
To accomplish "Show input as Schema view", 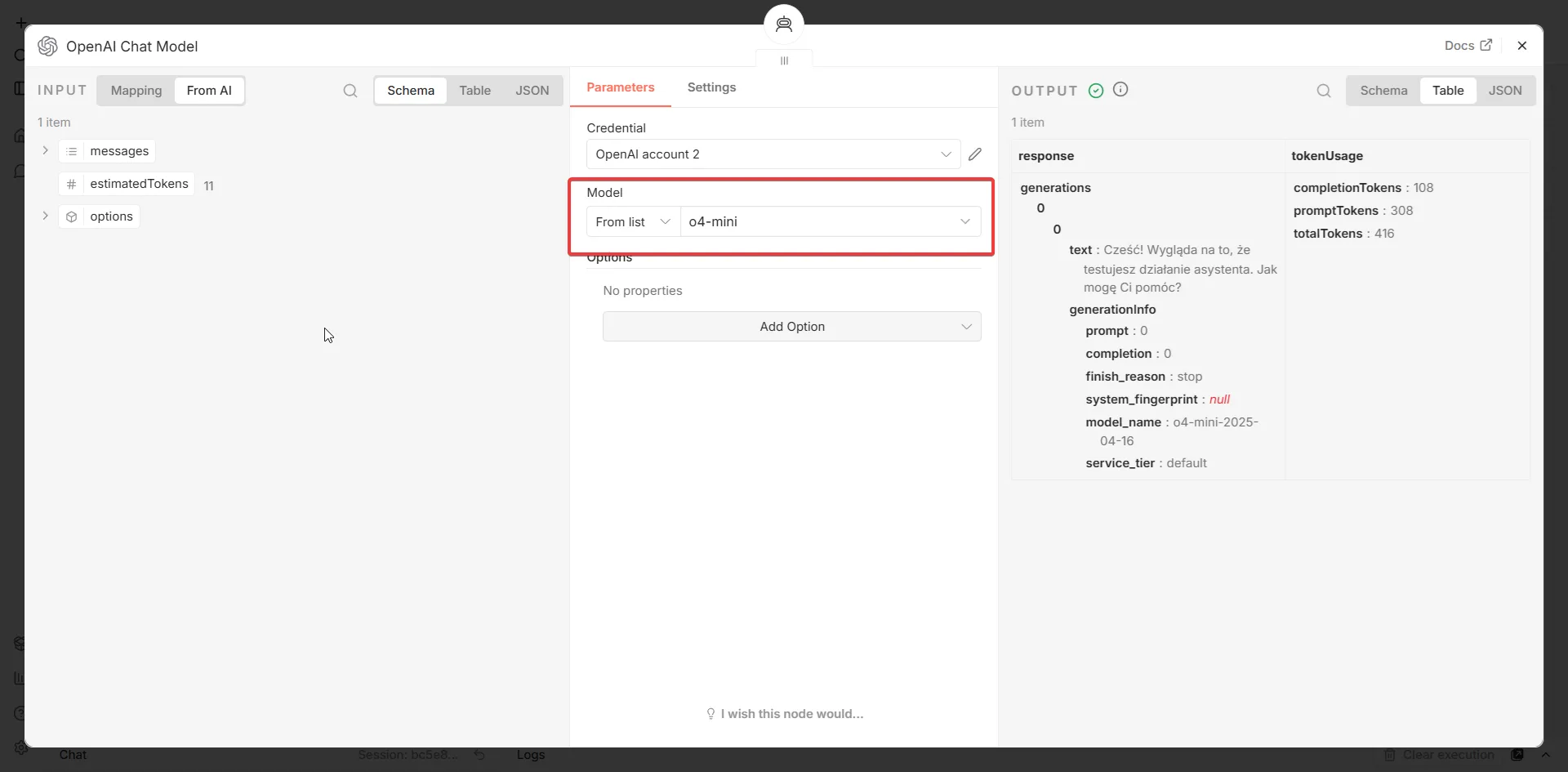I will pyautogui.click(x=411, y=91).
